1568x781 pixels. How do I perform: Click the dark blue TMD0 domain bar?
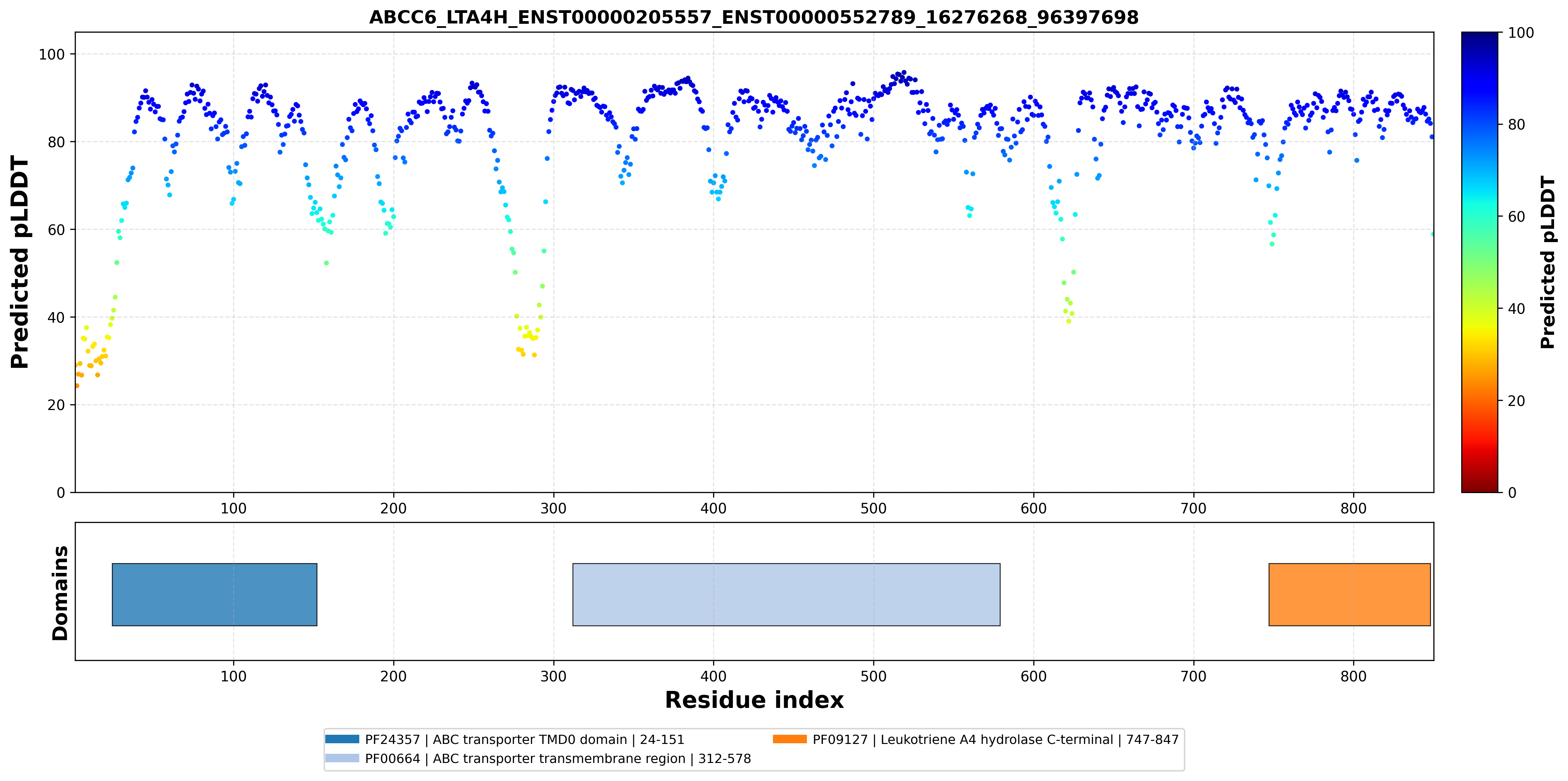(x=214, y=594)
